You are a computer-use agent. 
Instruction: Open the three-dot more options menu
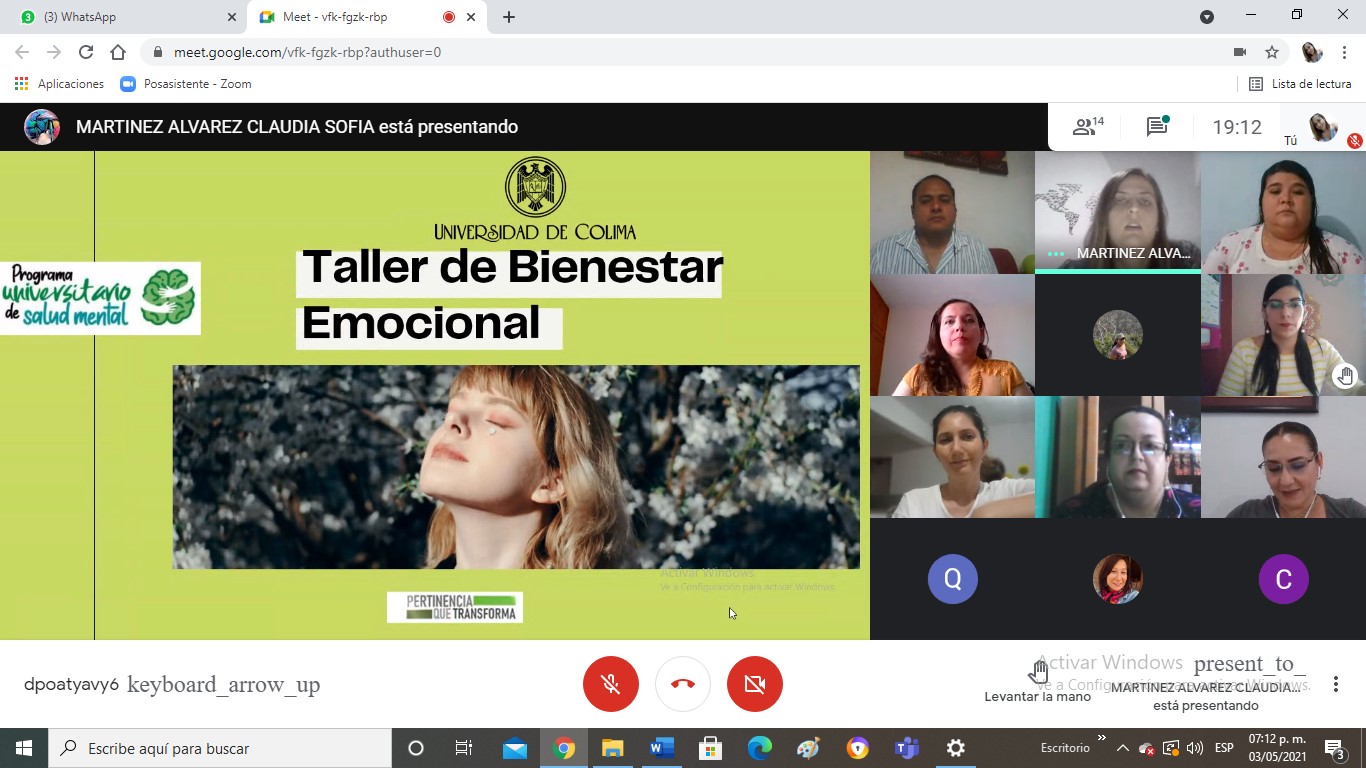click(x=1336, y=684)
